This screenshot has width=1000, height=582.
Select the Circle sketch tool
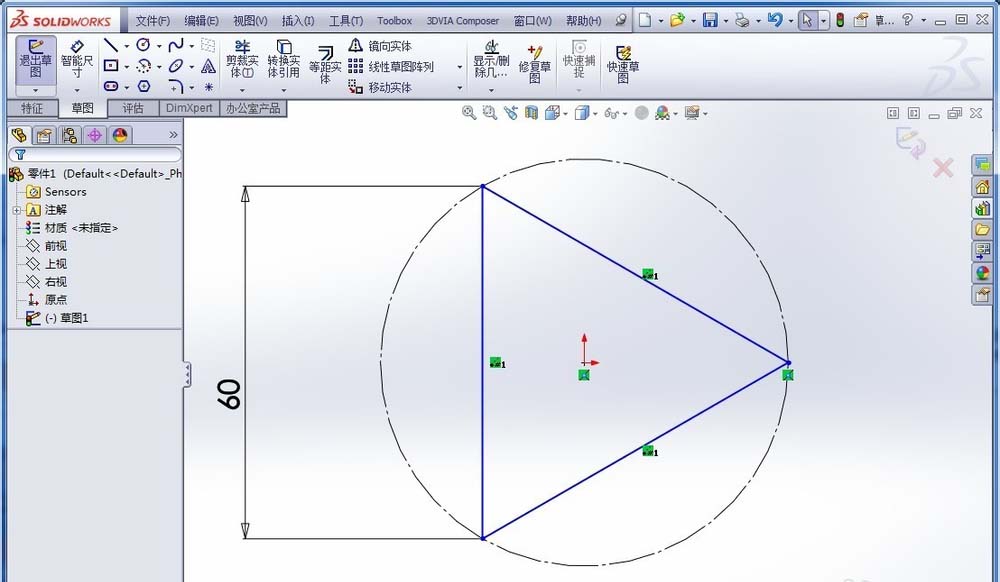[143, 45]
